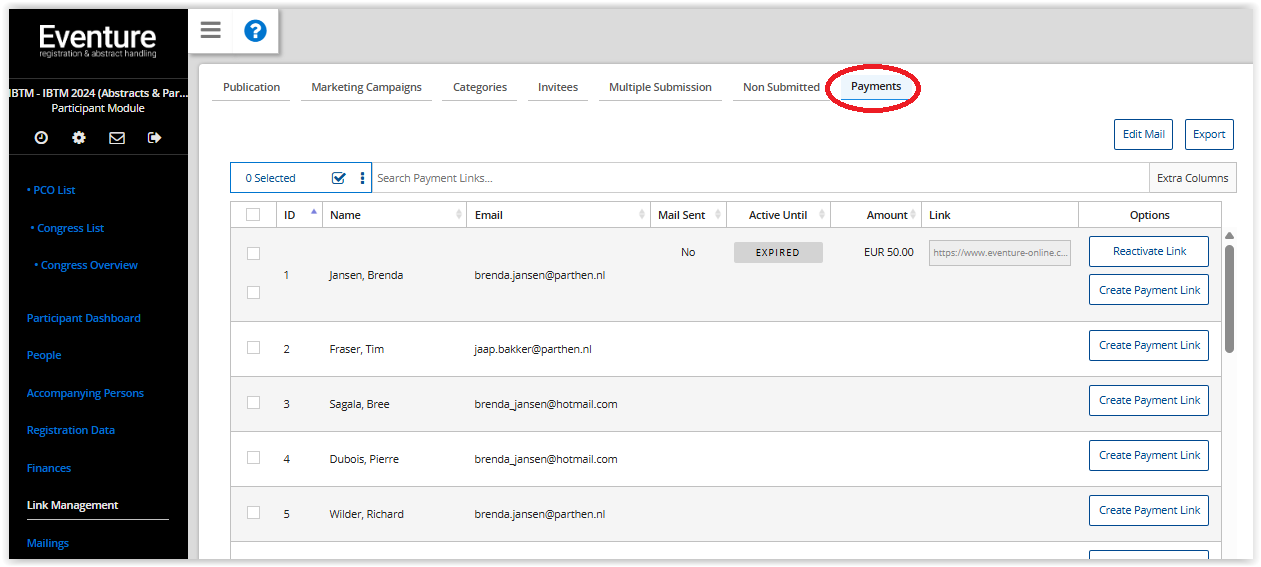Create Payment Link for Wilder, Richard
Image resolution: width=1261 pixels, height=567 pixels.
click(x=1149, y=510)
